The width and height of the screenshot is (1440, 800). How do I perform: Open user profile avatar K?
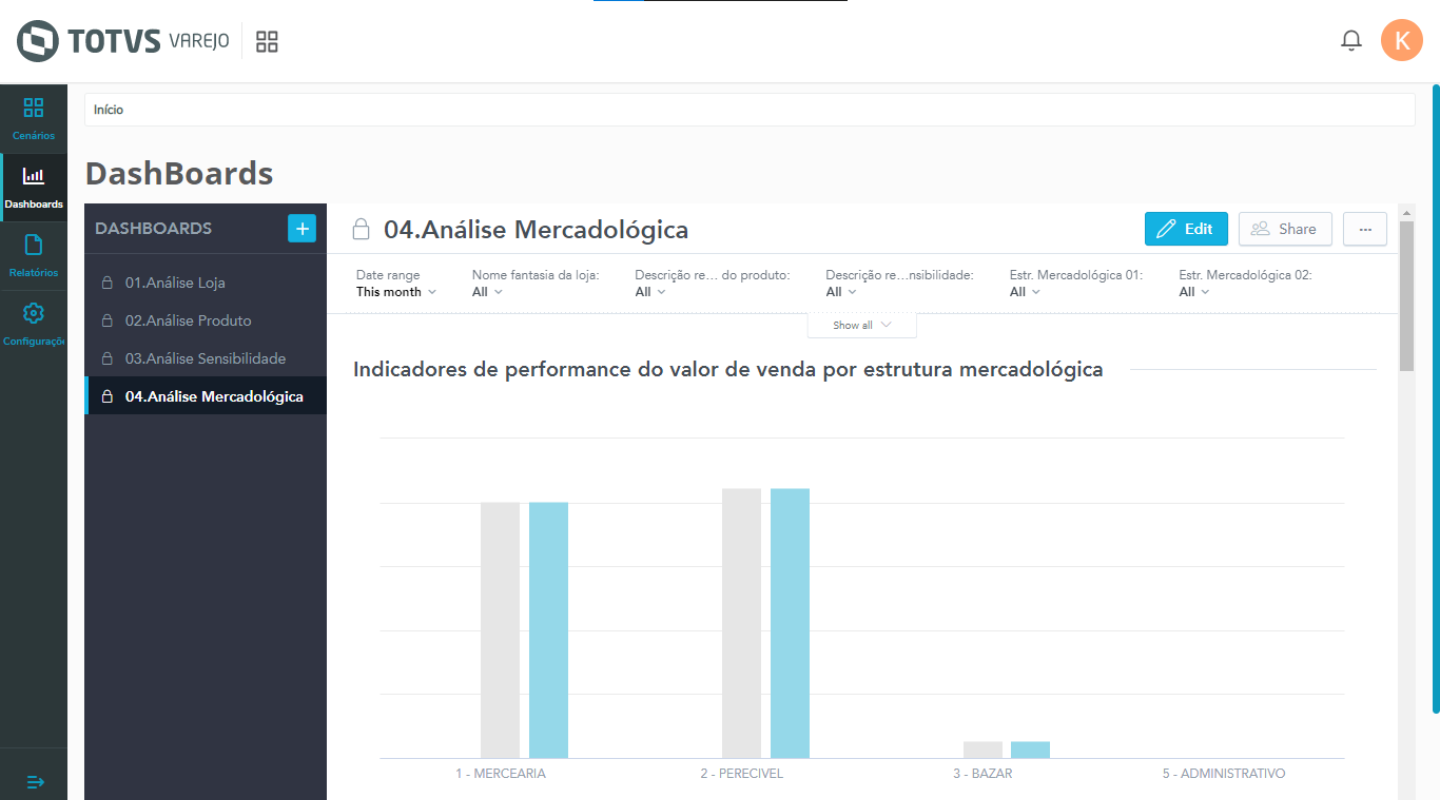[x=1401, y=40]
